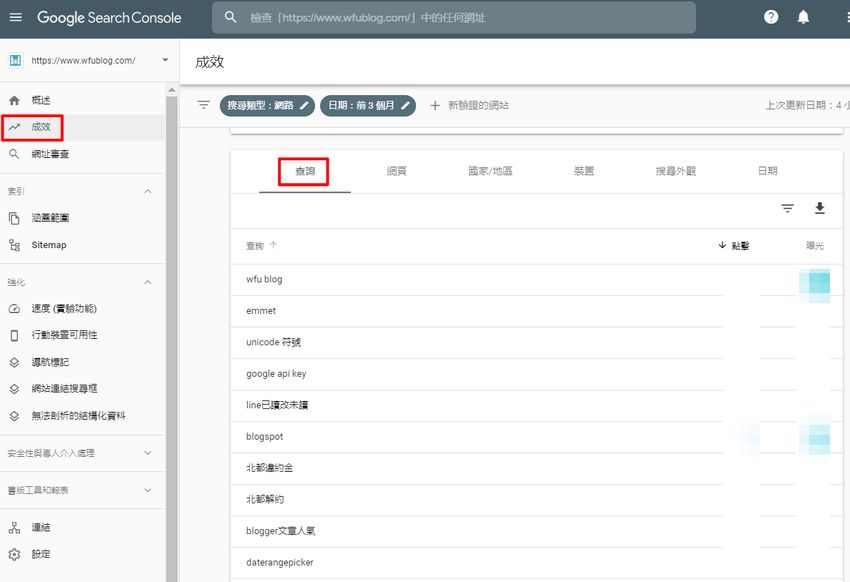Select the 查詢 tab
The image size is (850, 582).
tap(305, 171)
